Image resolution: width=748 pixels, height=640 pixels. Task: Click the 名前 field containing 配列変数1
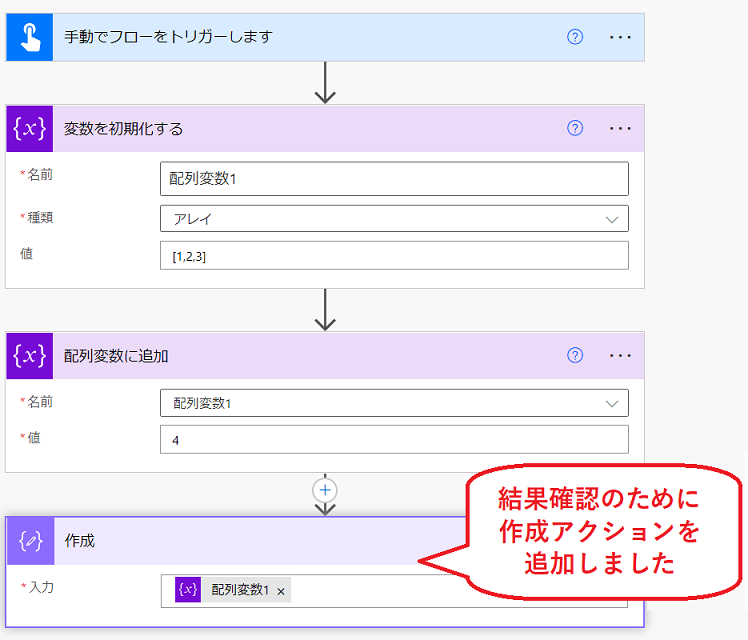(x=394, y=179)
